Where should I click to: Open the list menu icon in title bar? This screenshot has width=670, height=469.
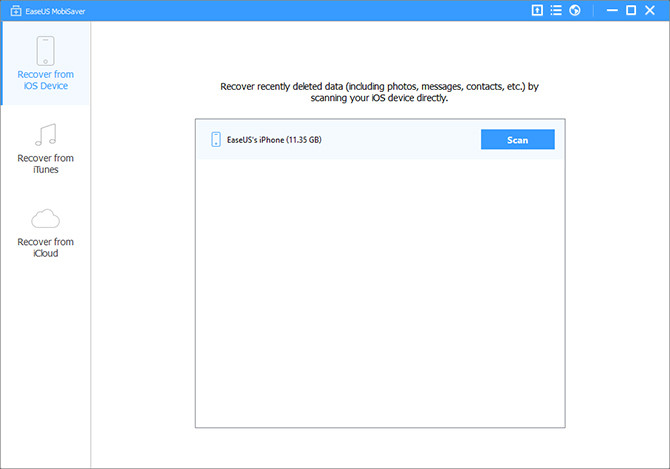point(555,10)
